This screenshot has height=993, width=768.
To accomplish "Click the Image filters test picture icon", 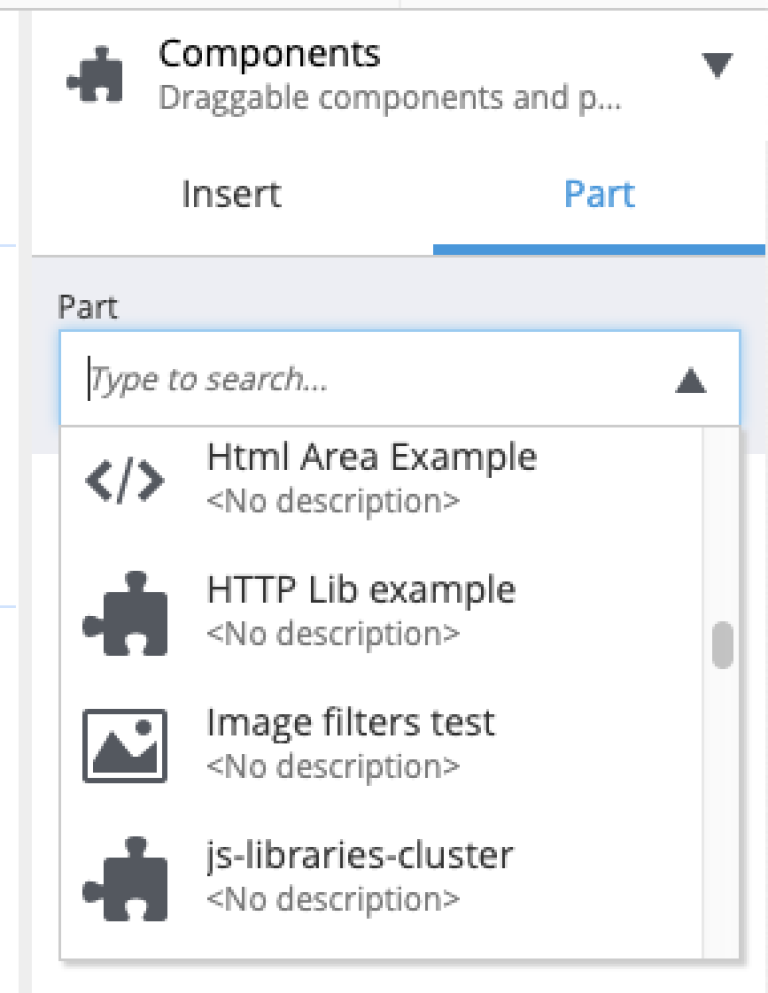I will (125, 746).
